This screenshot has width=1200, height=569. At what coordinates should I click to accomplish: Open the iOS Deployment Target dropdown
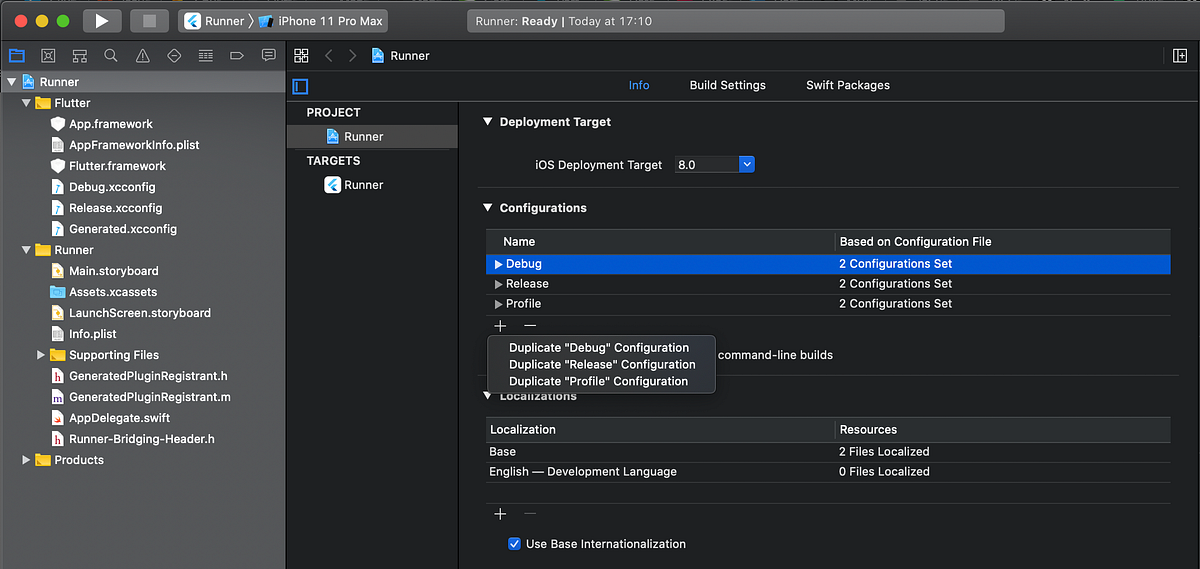(747, 165)
